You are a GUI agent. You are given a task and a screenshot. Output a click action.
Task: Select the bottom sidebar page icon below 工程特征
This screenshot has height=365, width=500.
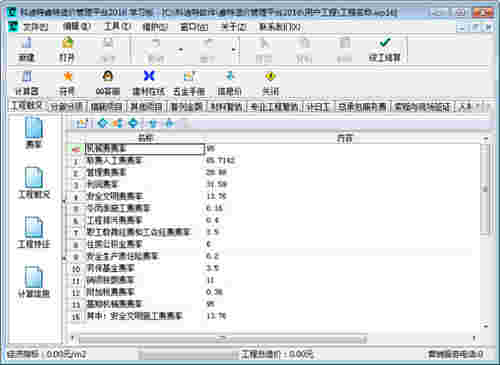(x=34, y=282)
